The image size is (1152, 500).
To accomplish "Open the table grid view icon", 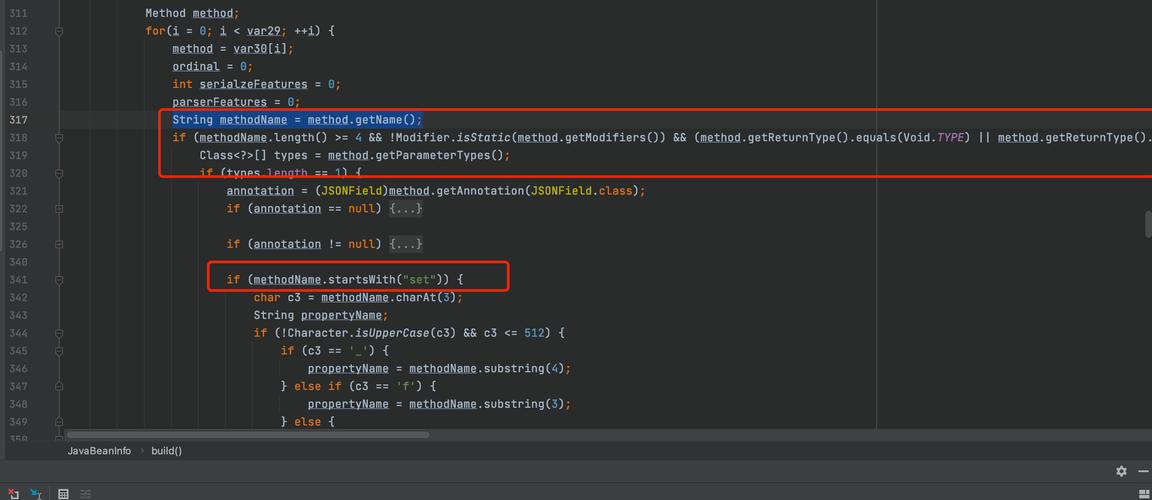I will click(63, 494).
